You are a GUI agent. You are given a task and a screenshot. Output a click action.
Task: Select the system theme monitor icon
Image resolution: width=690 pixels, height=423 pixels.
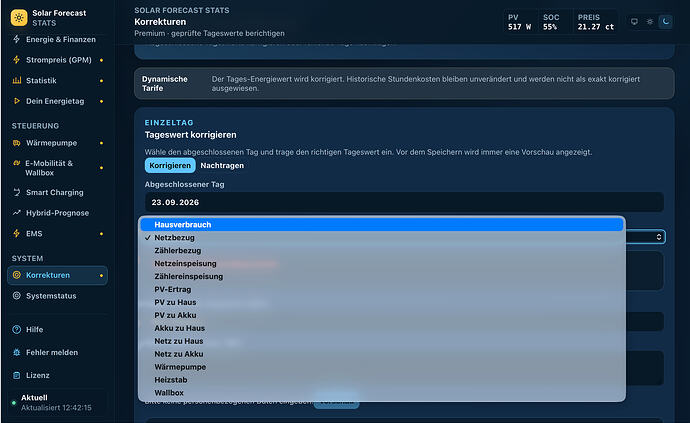pyautogui.click(x=634, y=22)
